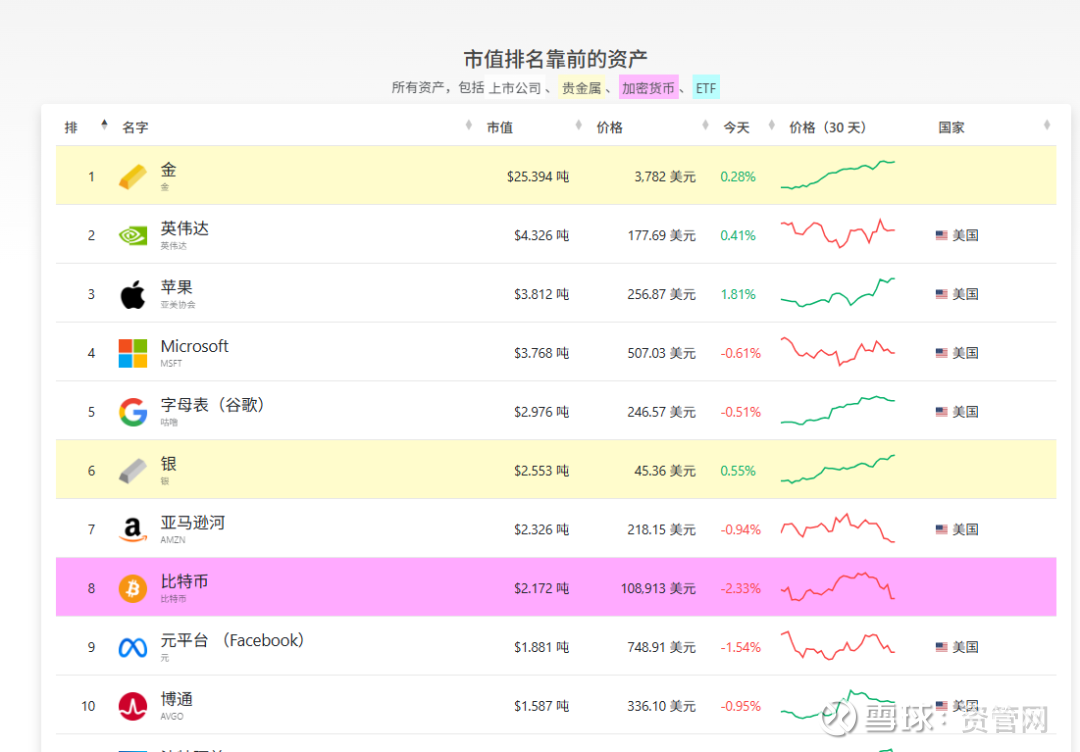Click the gold bar icon for 金
Image resolution: width=1080 pixels, height=752 pixels.
pos(131,175)
